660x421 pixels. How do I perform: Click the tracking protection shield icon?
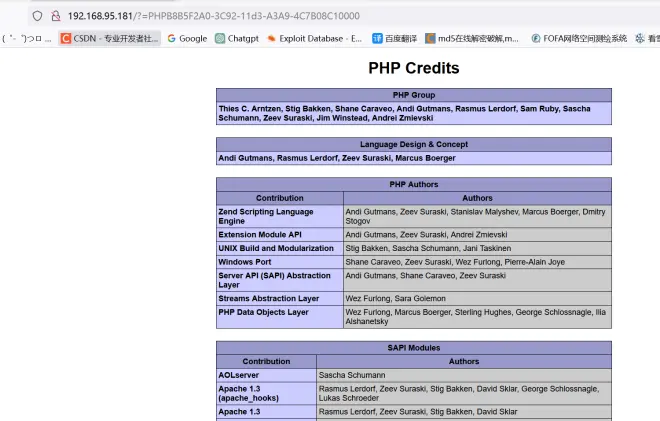37,16
